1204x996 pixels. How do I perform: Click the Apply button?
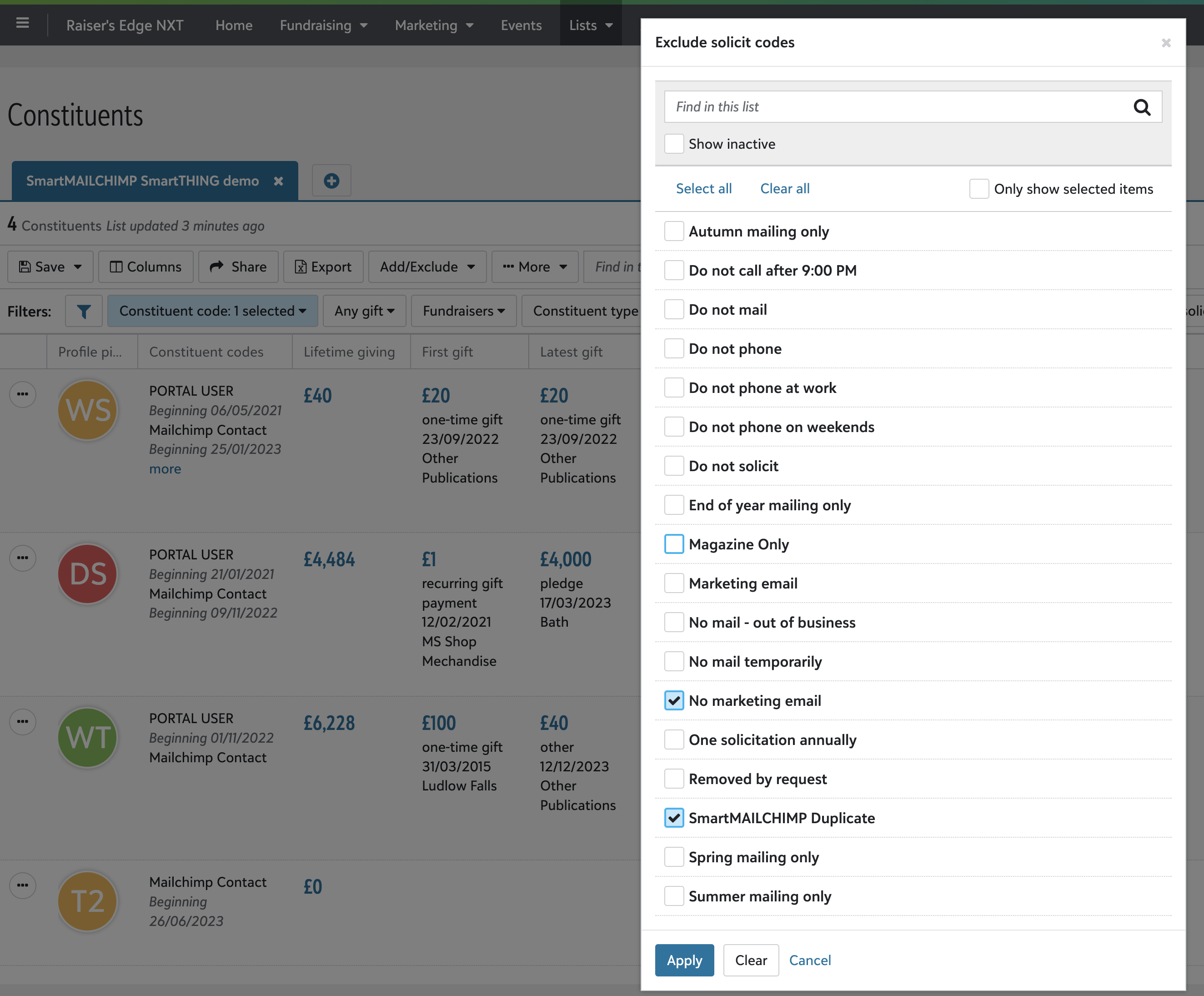tap(684, 961)
